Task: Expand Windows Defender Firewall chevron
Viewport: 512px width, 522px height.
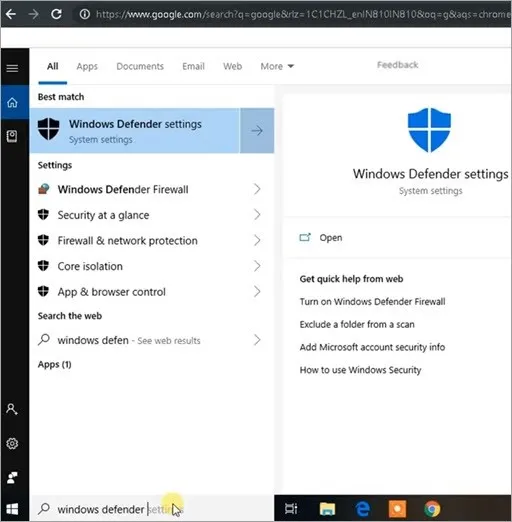Action: [257, 189]
